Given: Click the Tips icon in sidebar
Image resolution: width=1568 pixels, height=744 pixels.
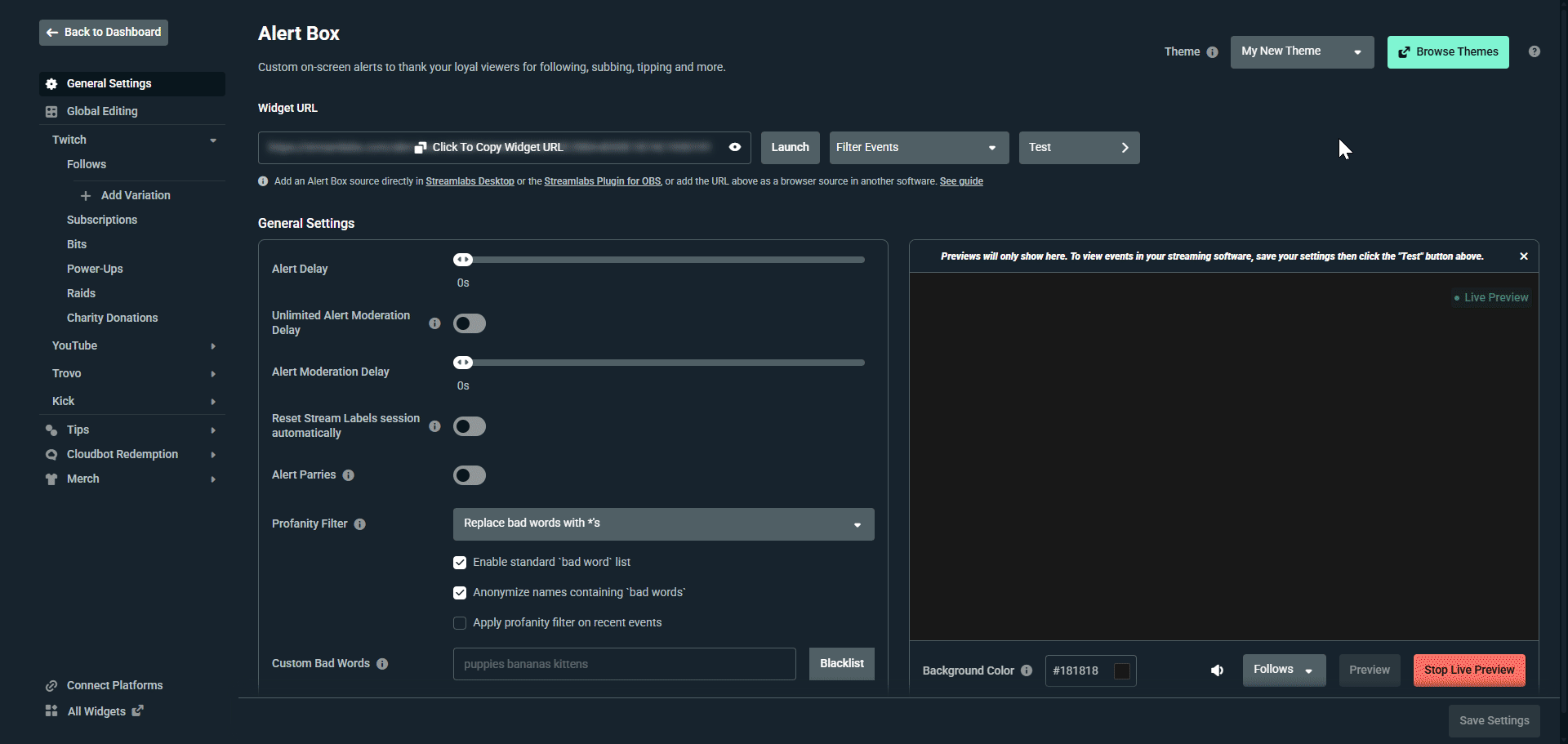Looking at the screenshot, I should 51,430.
